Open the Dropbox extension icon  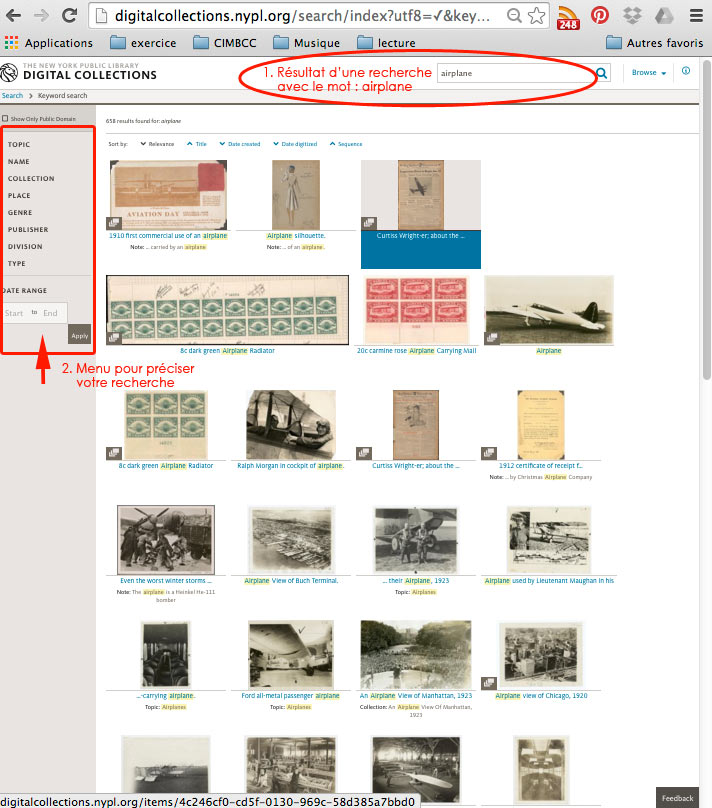coord(631,16)
